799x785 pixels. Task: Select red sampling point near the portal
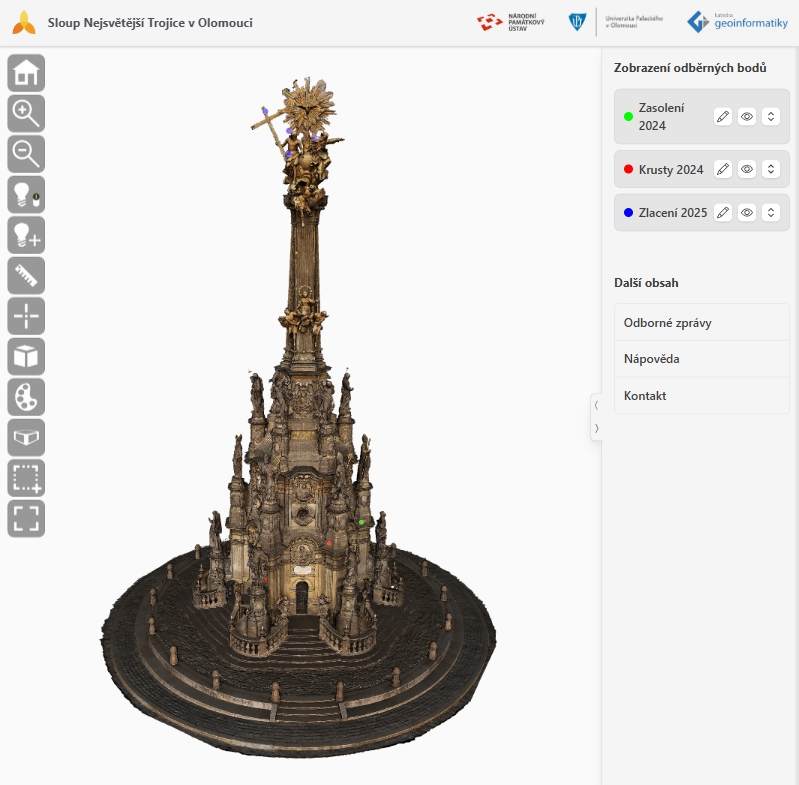coord(329,544)
